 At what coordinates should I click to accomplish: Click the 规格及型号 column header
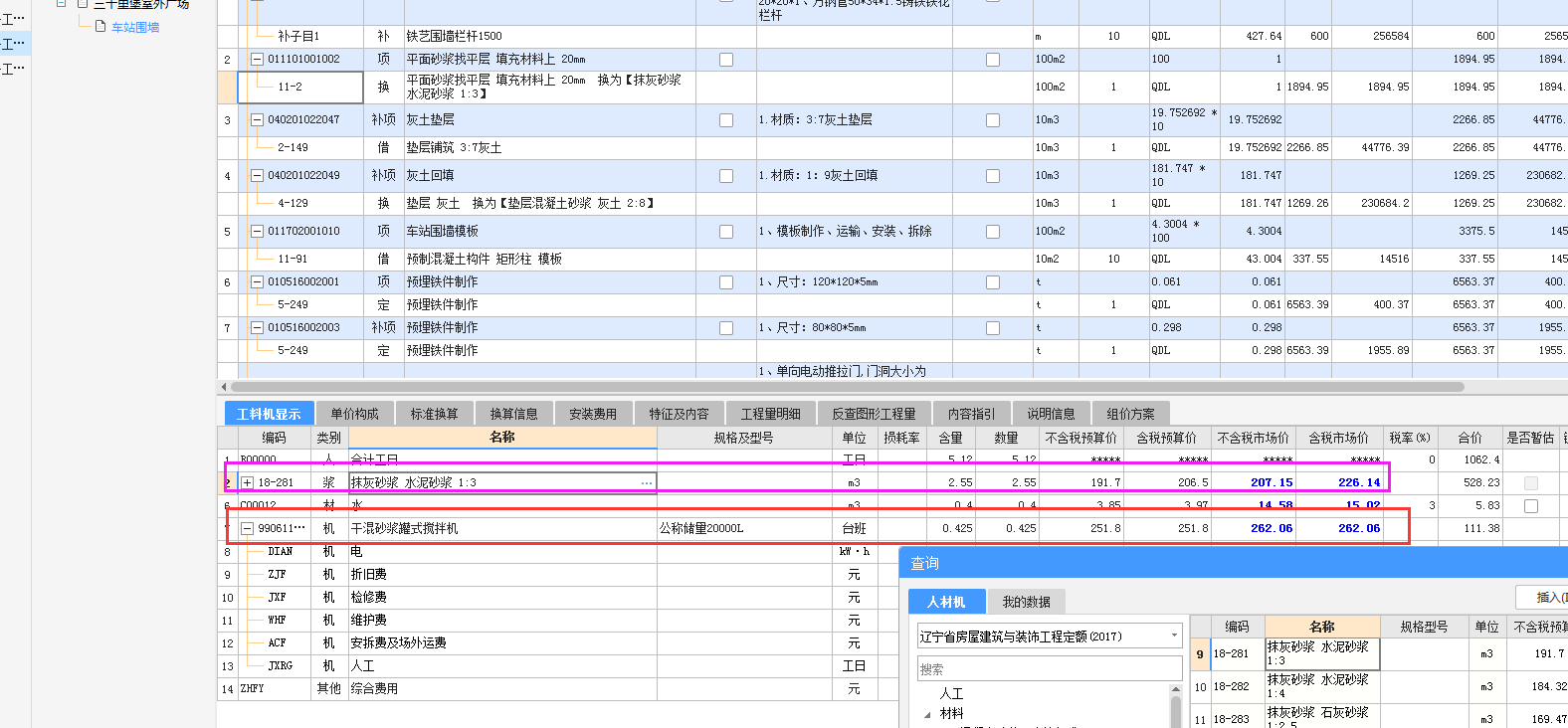point(743,438)
